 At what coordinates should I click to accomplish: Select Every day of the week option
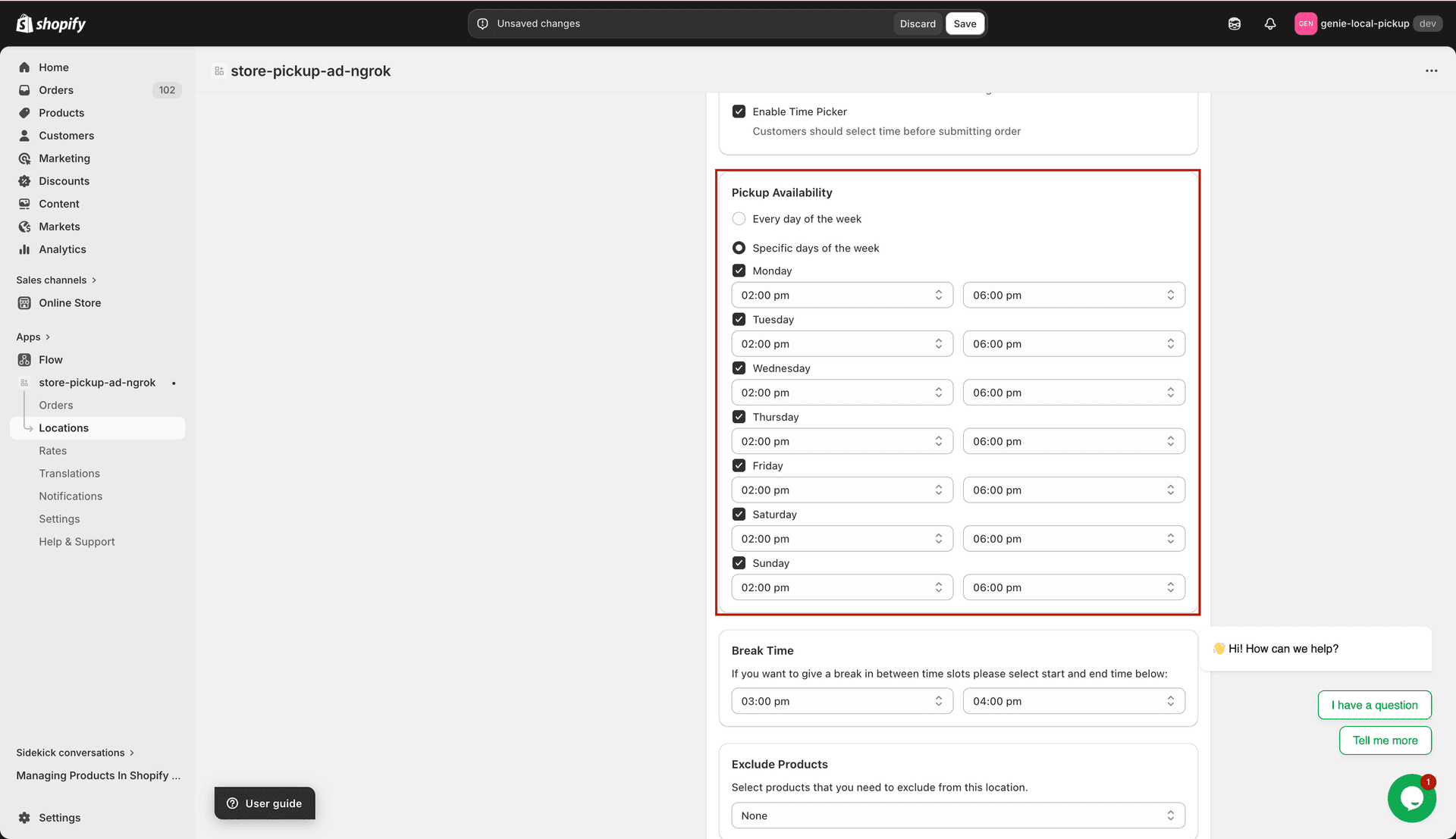pos(739,218)
